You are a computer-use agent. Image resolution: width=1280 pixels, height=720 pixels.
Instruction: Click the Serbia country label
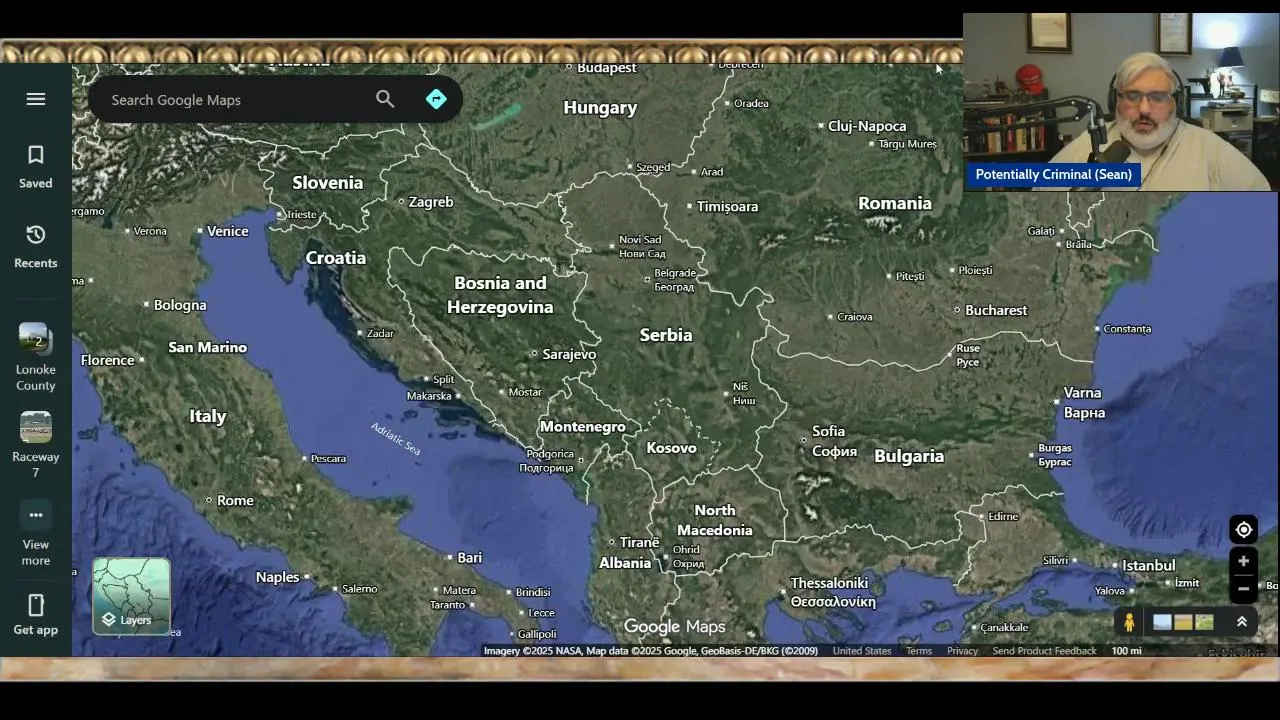pyautogui.click(x=666, y=335)
